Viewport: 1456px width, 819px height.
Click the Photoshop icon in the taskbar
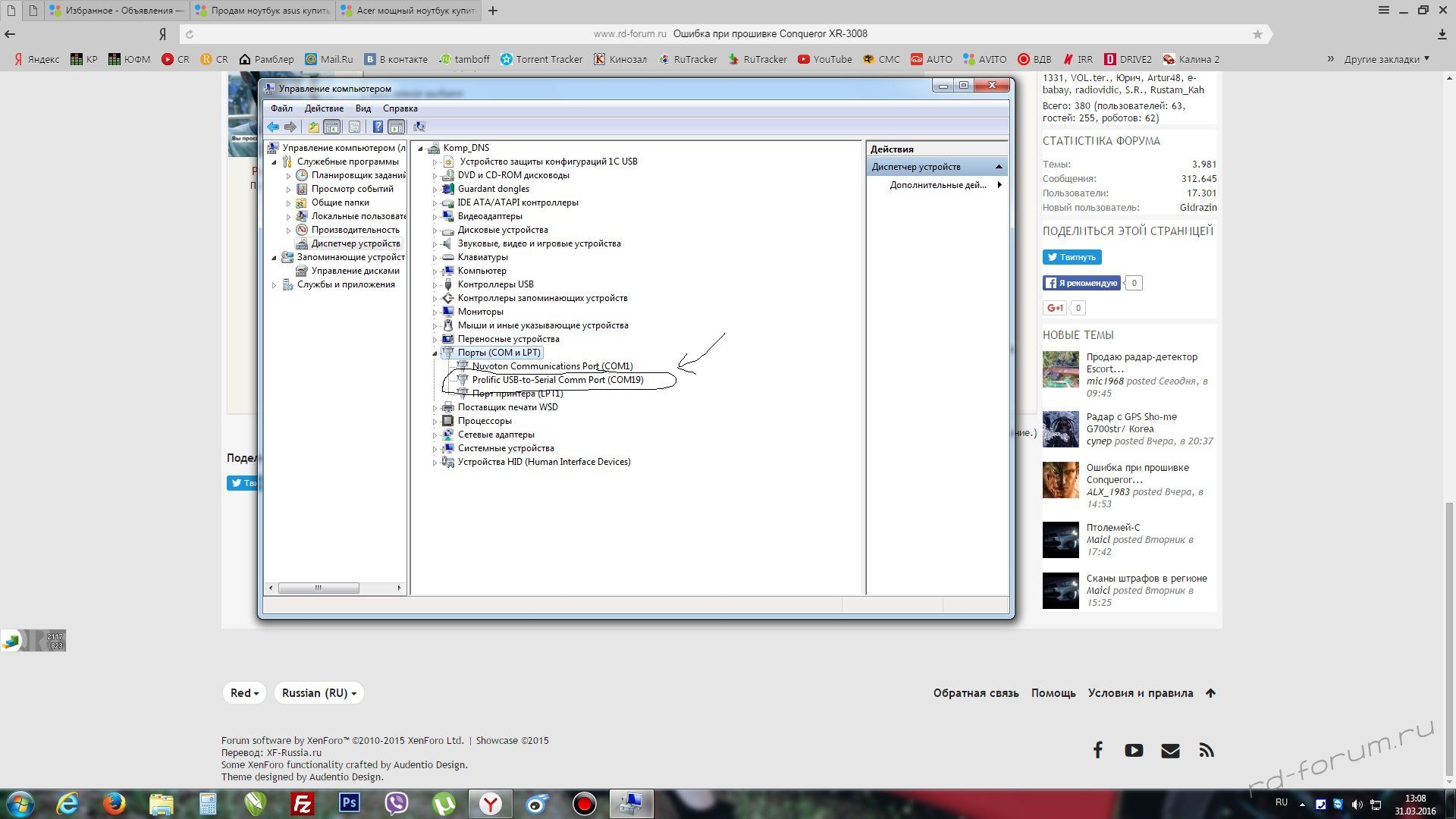(350, 803)
